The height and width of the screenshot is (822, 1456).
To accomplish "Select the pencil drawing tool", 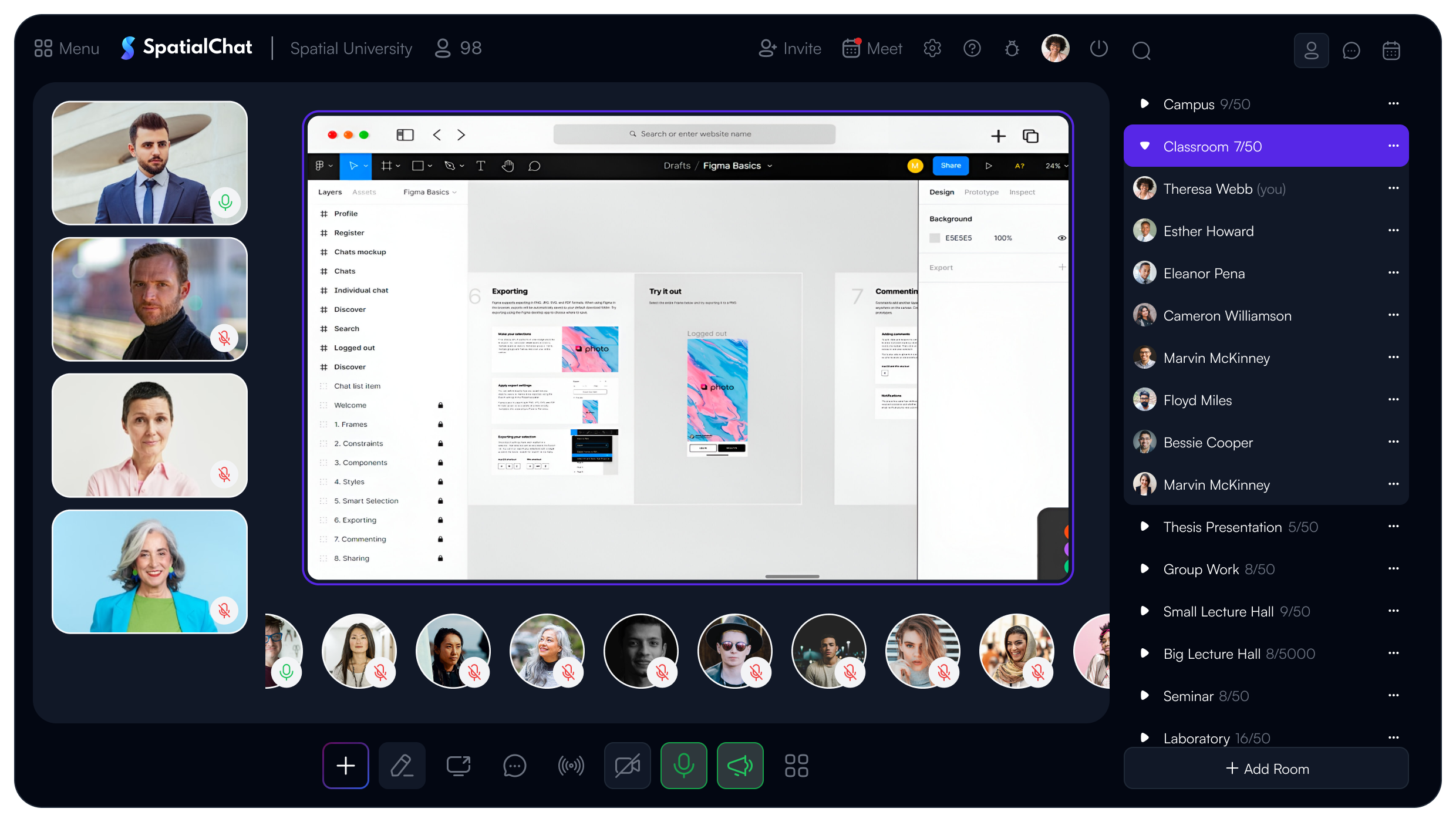I will point(402,766).
